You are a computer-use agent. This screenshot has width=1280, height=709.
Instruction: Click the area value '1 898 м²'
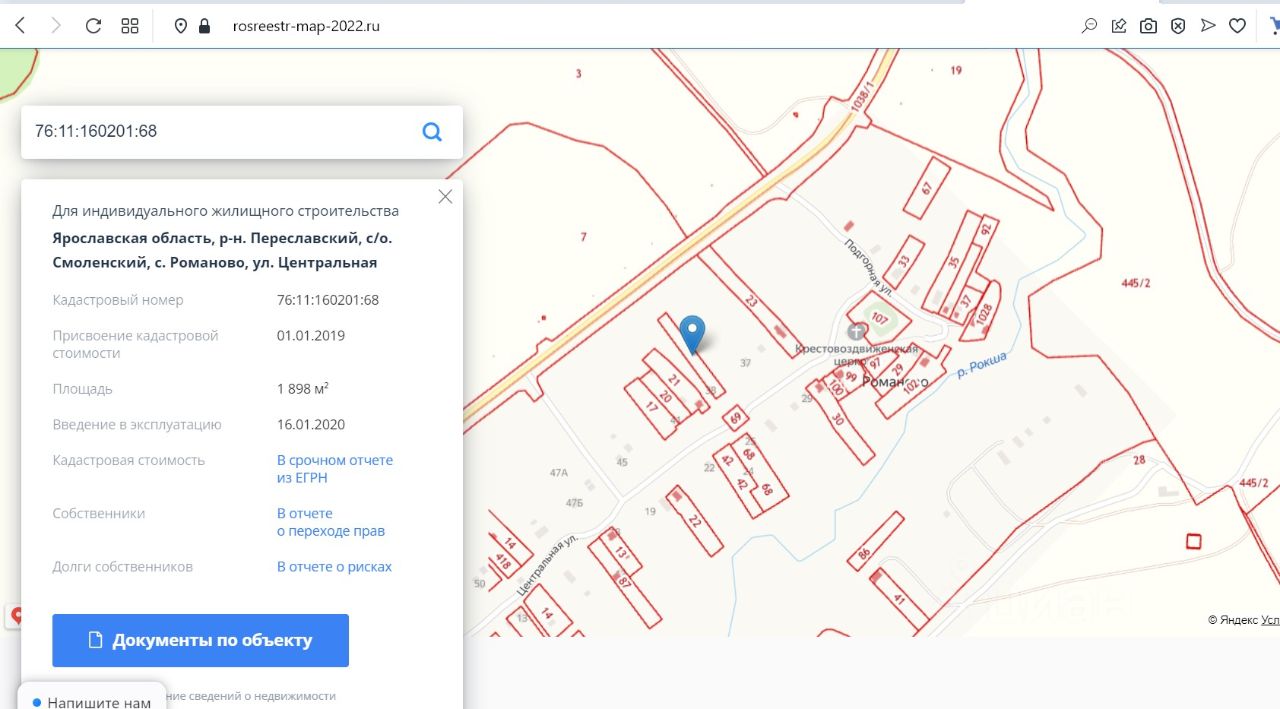coord(303,389)
